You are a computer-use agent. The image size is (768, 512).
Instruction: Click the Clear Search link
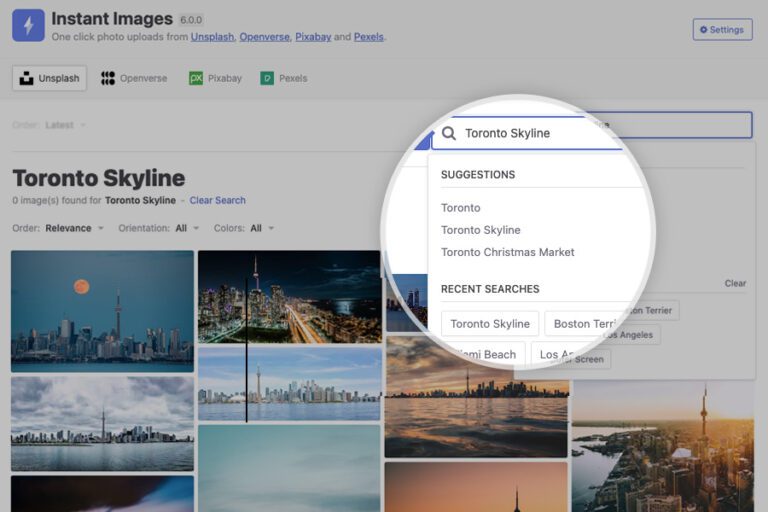pos(217,200)
